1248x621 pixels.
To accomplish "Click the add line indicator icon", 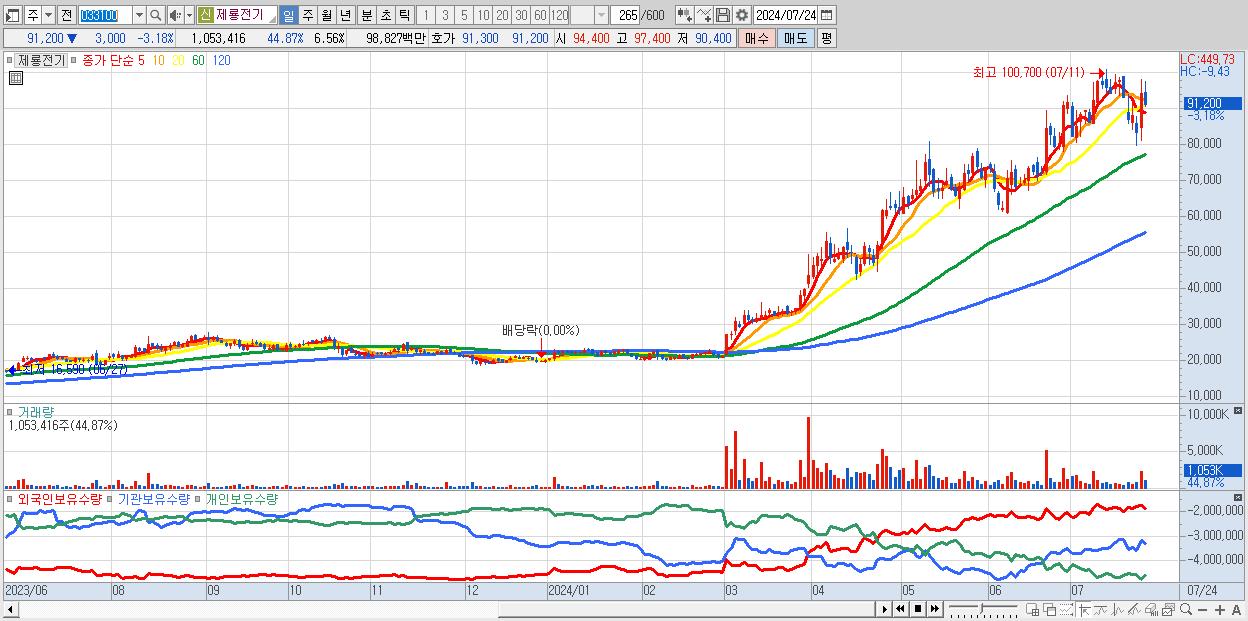I will [x=704, y=15].
